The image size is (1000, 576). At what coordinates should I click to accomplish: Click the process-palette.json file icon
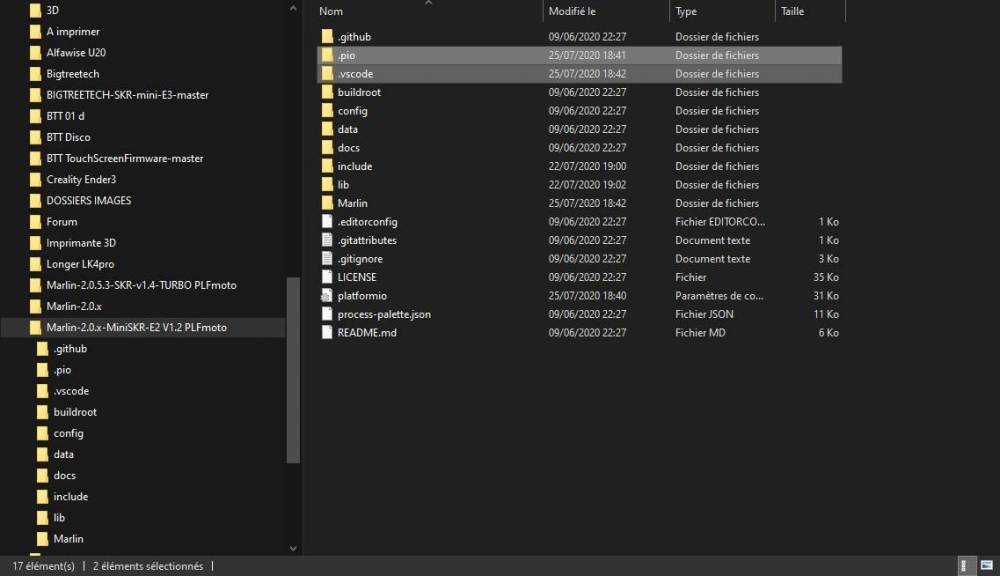point(327,314)
